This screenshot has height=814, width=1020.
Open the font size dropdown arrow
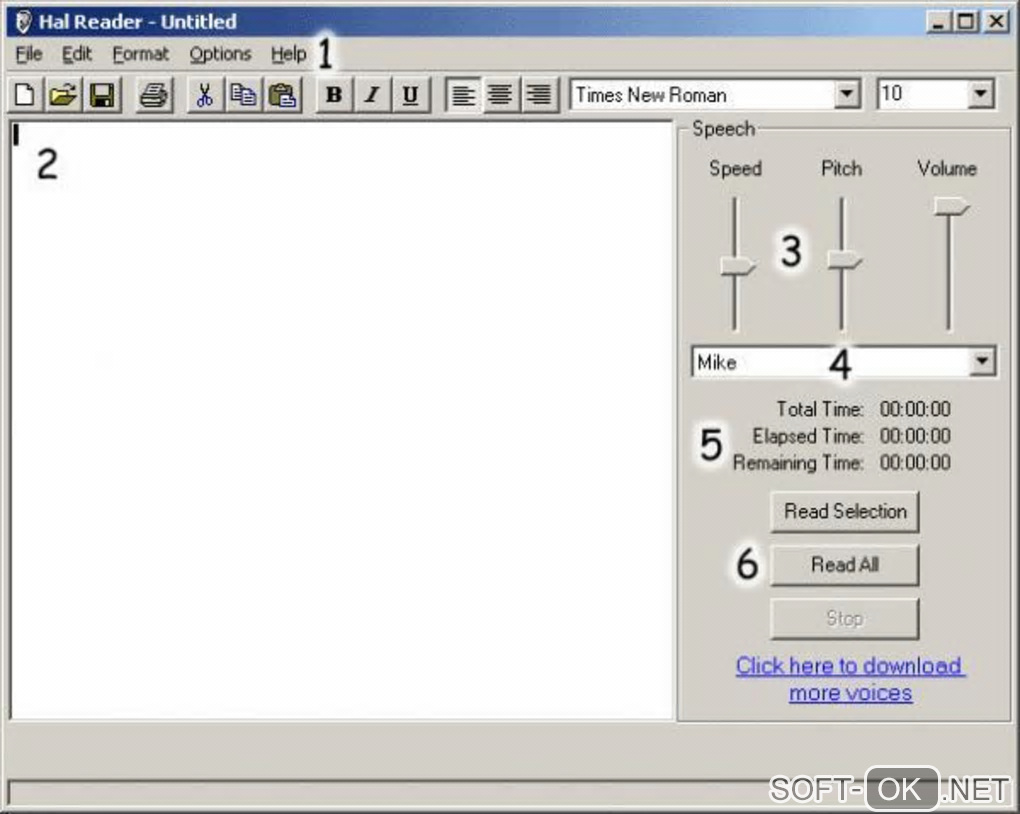(980, 94)
